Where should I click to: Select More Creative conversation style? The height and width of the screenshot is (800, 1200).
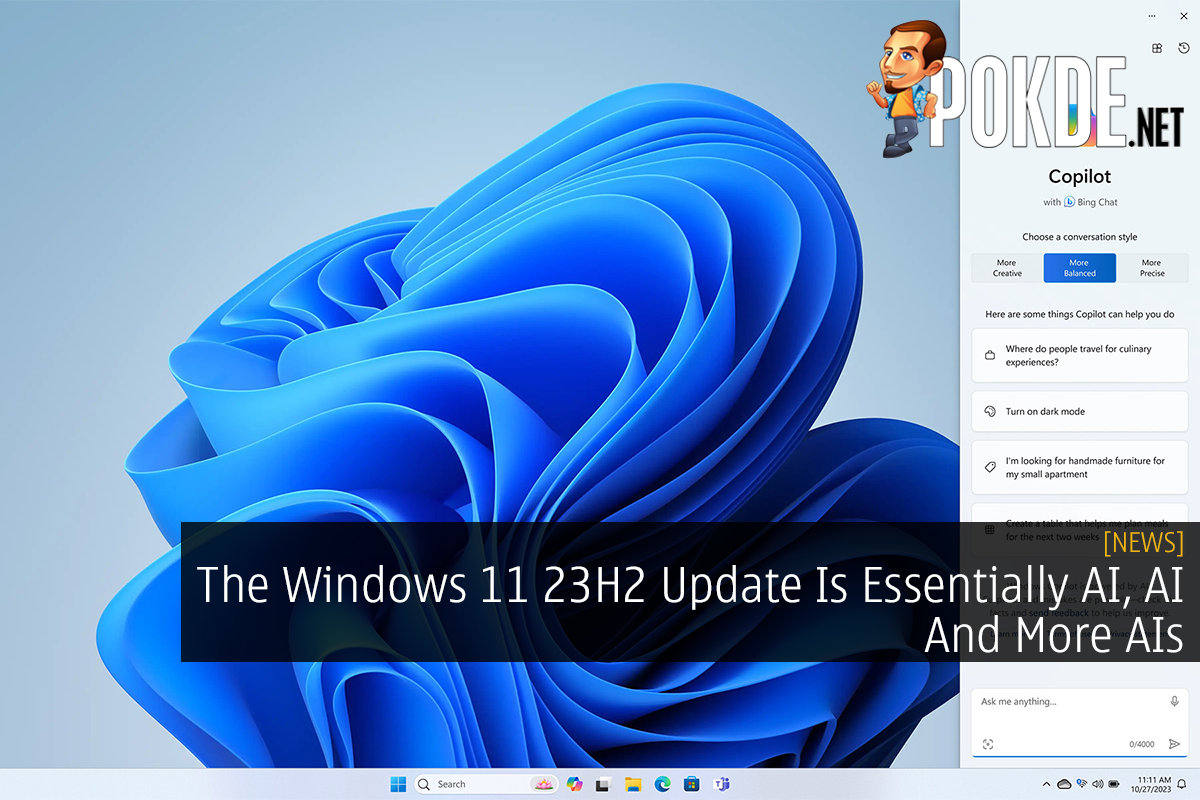tap(1007, 268)
